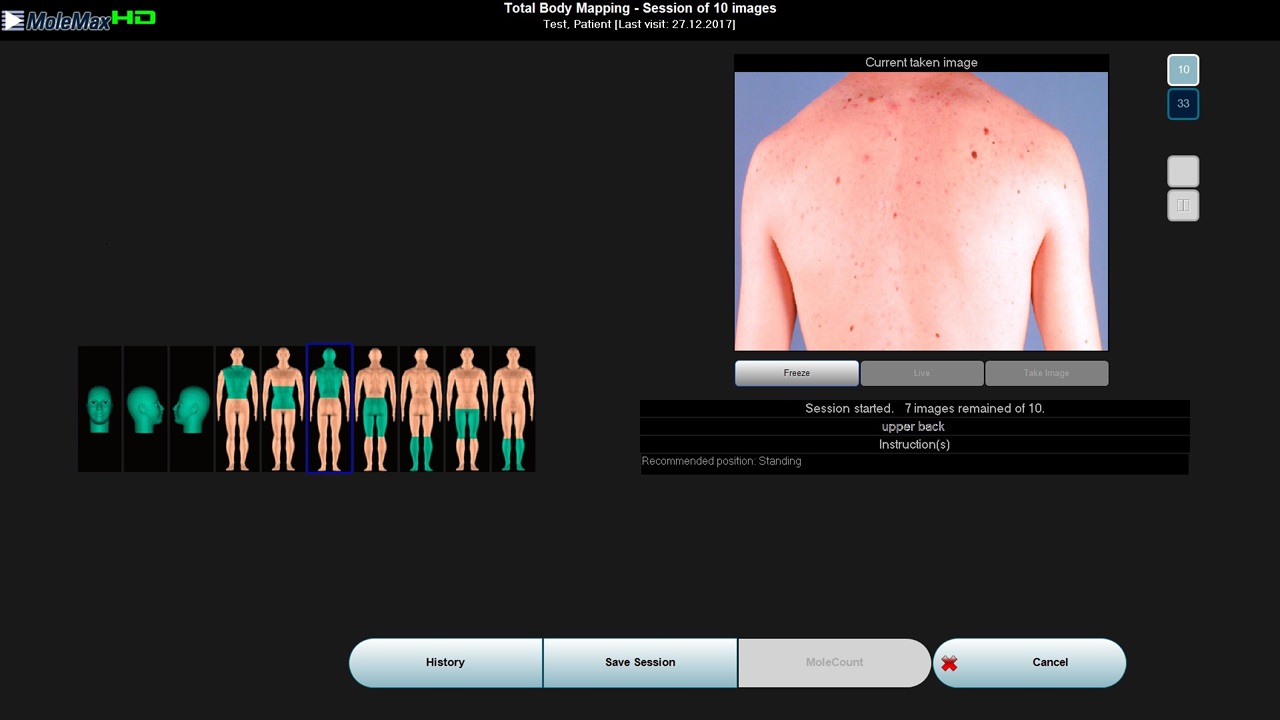Click the 'upper back' label
Image resolution: width=1280 pixels, height=720 pixels.
[x=913, y=426]
